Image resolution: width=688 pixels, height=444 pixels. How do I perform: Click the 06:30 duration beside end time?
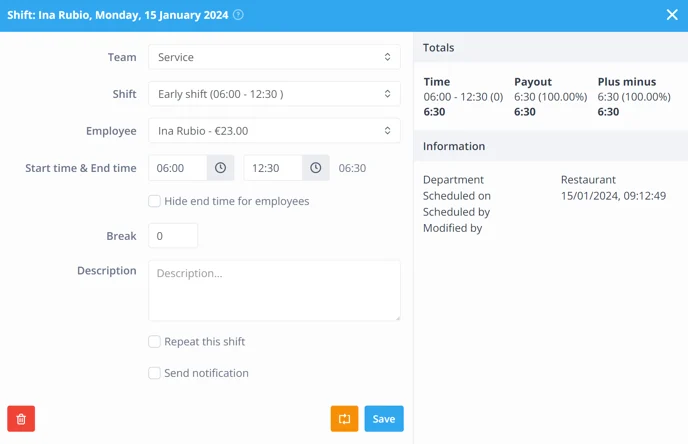coord(352,168)
